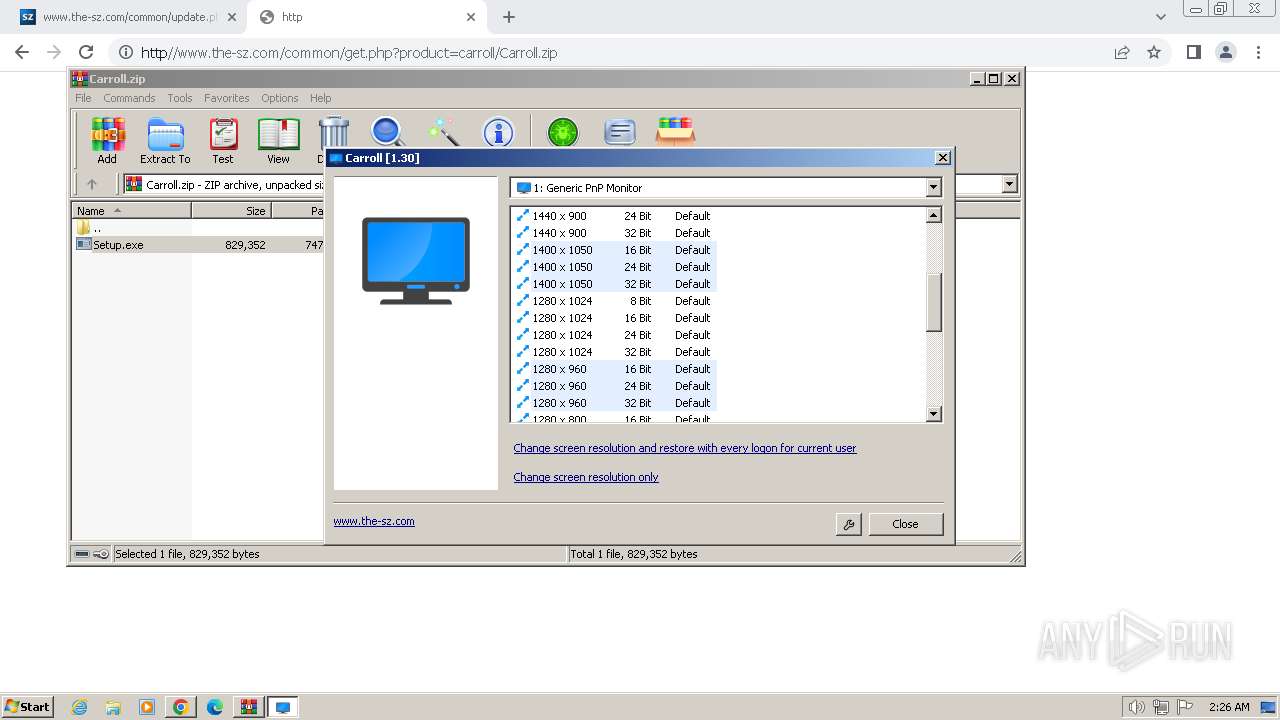
Task: Select 1400 x 1050 32 Bit resolution
Action: pyautogui.click(x=614, y=284)
